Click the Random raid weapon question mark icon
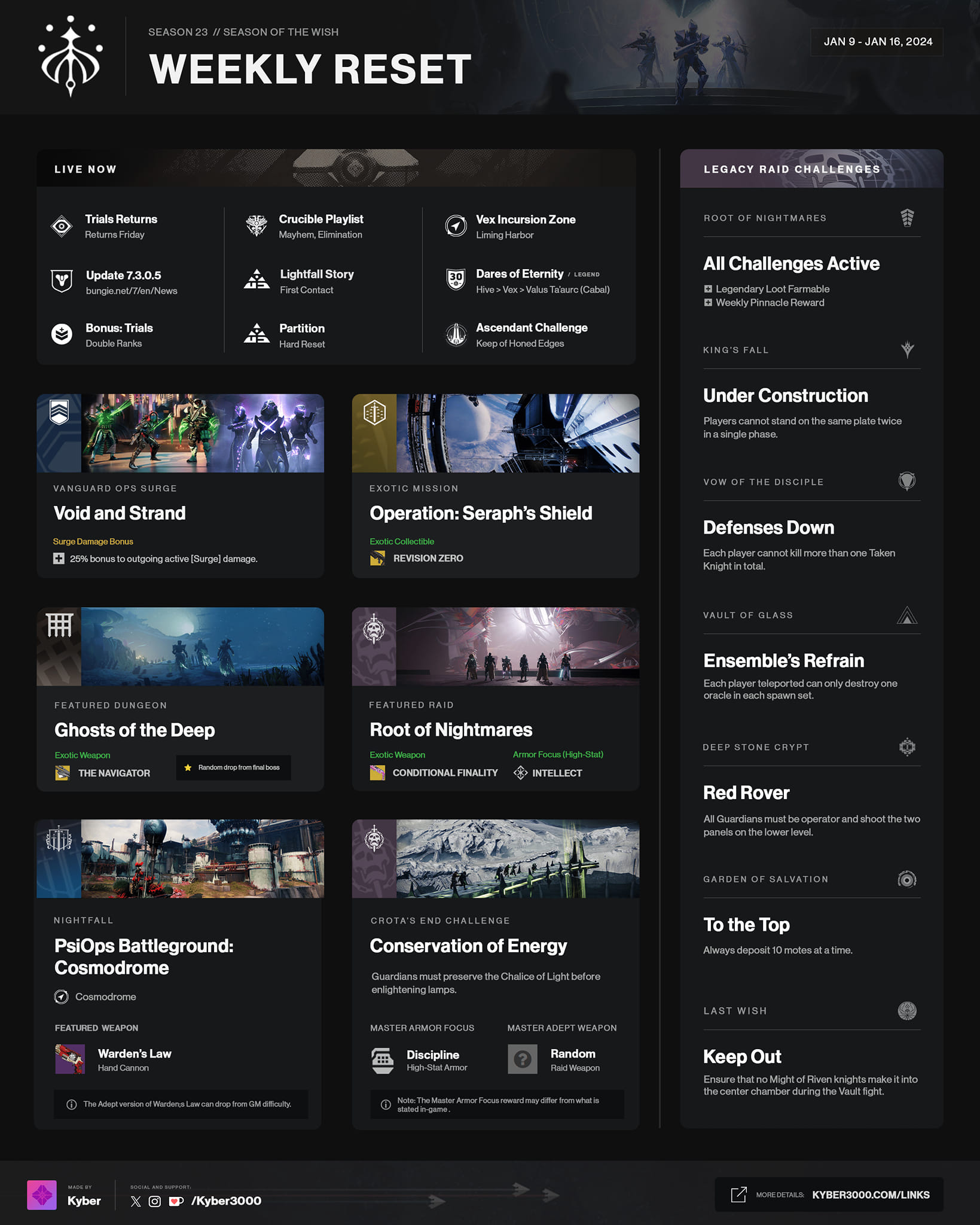Screen dimensions: 980x1225 523,1059
